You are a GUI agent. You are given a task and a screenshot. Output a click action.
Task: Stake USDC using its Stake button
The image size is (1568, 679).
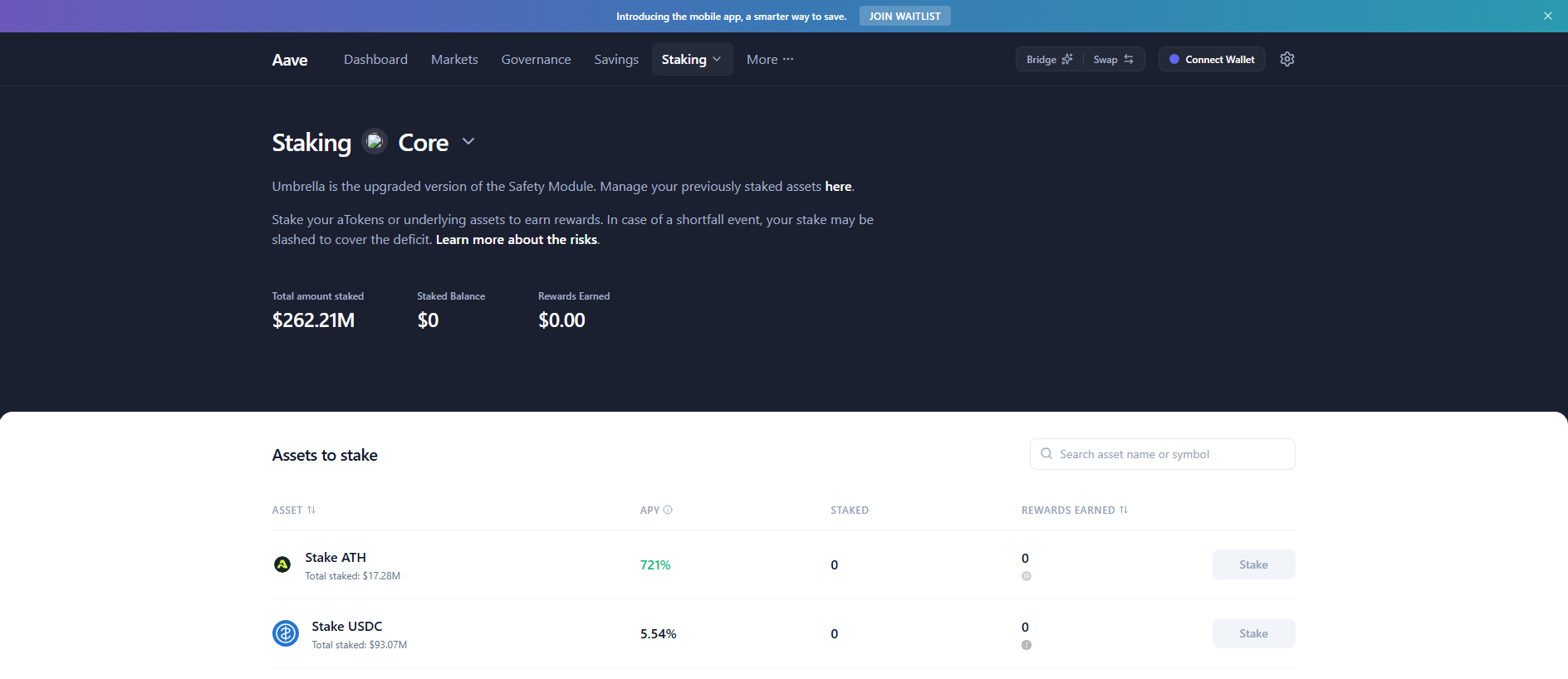(x=1253, y=633)
